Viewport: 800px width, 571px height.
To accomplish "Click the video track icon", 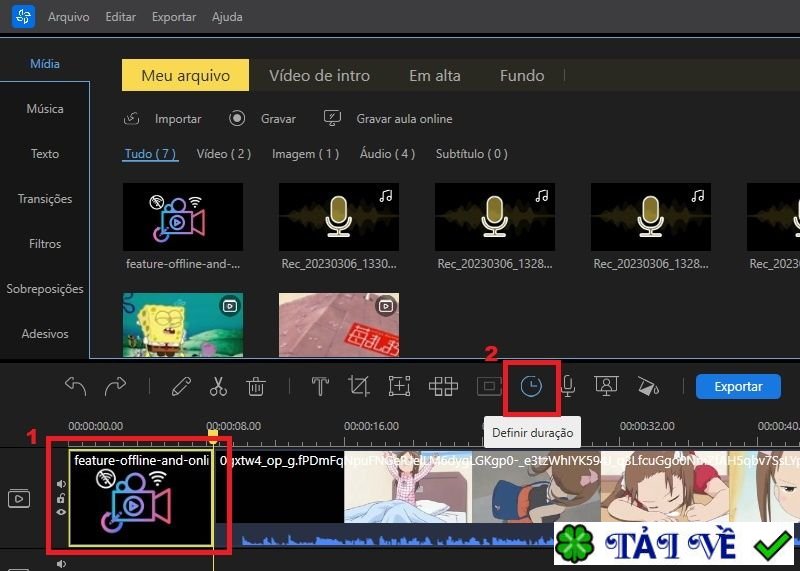I will 18,499.
